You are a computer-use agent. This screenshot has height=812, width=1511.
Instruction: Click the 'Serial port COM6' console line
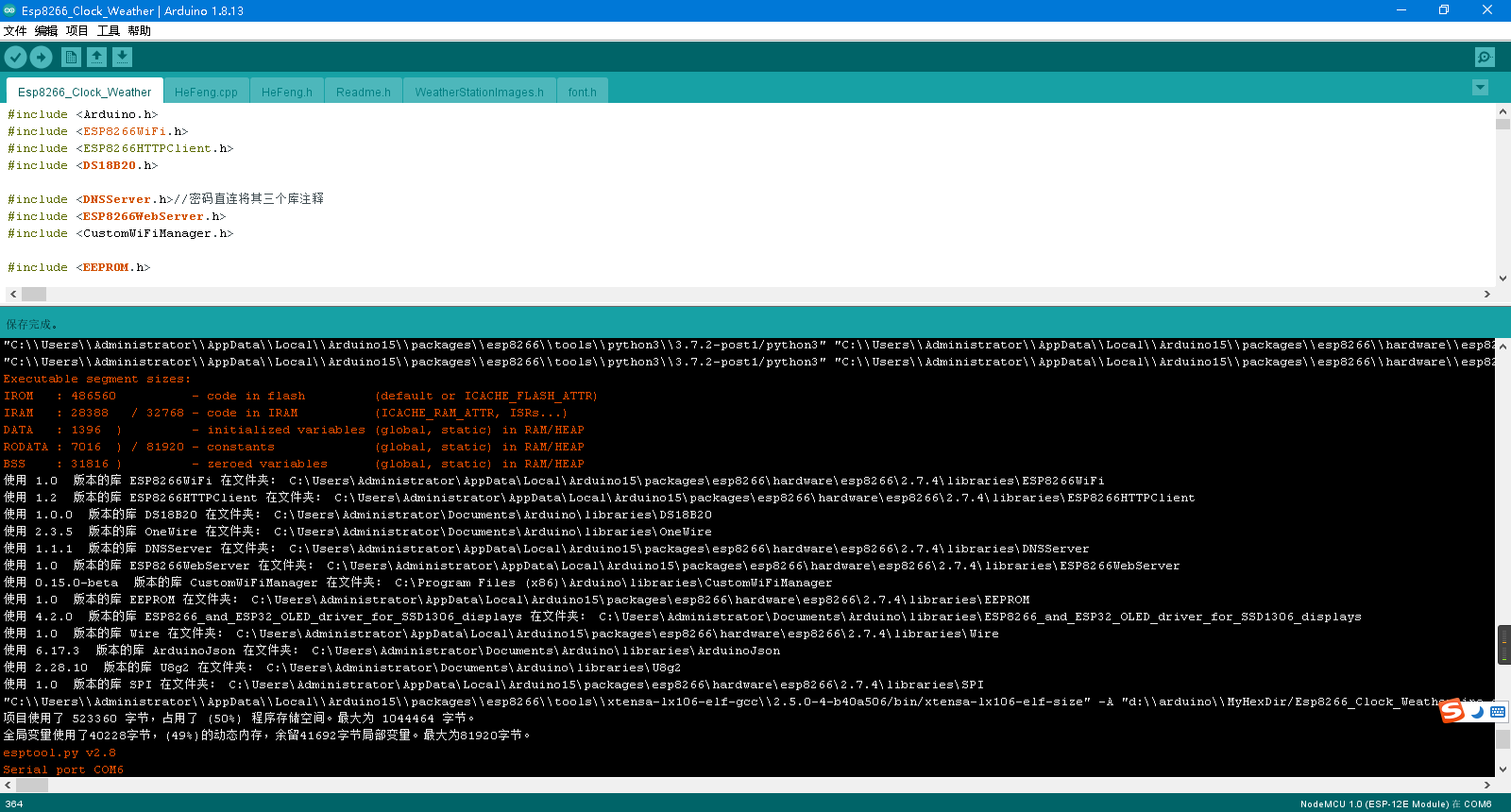click(63, 770)
